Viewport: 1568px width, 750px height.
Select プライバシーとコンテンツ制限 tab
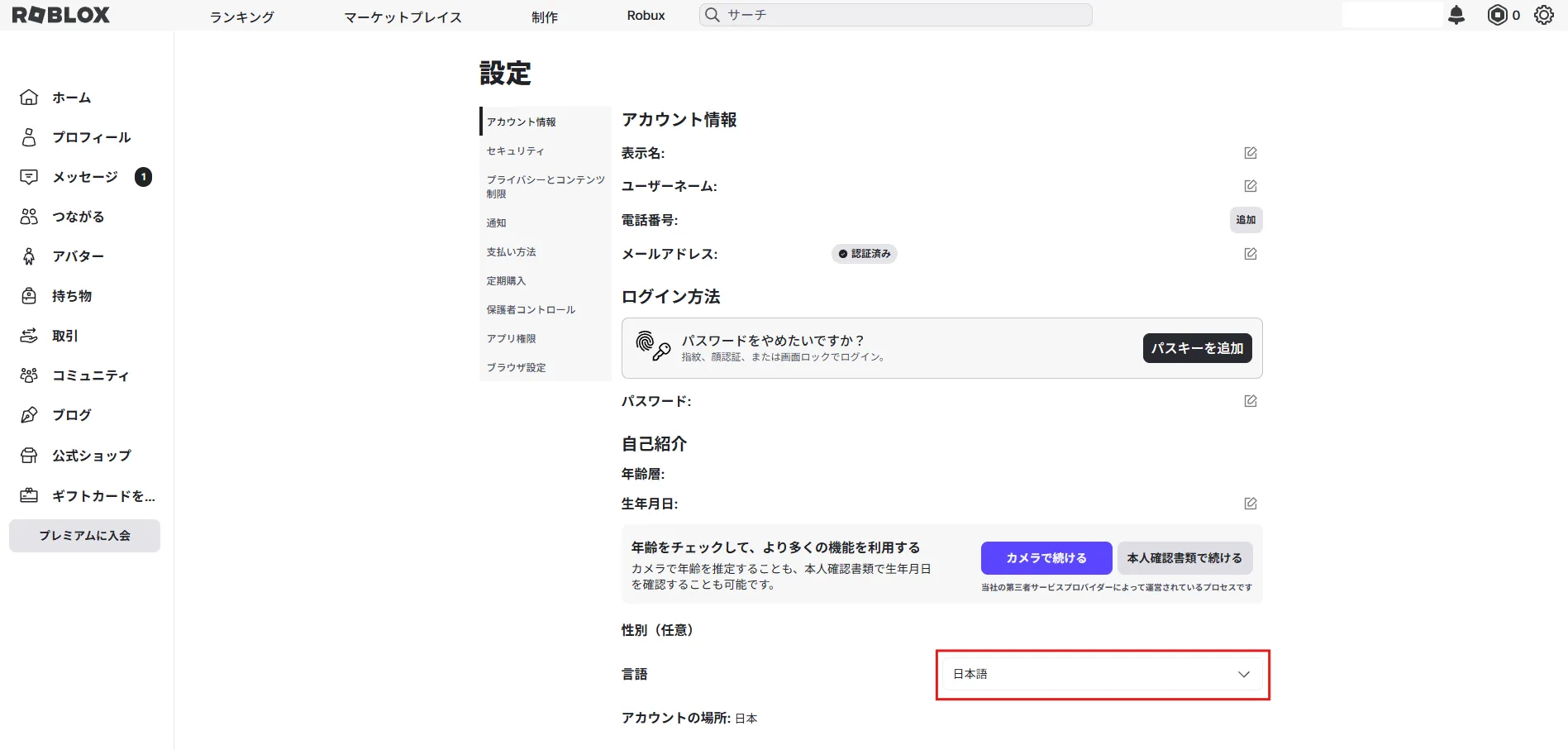coord(546,187)
